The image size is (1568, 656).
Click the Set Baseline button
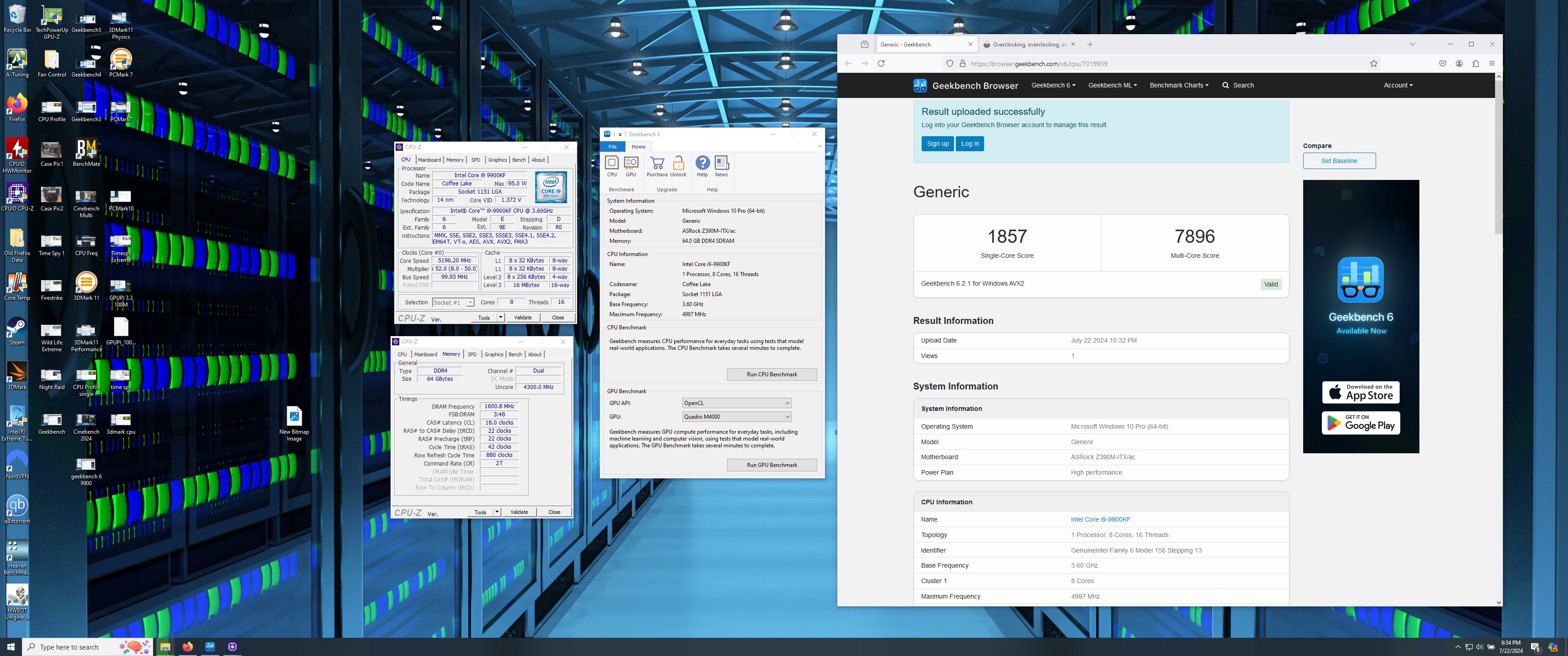[1339, 161]
